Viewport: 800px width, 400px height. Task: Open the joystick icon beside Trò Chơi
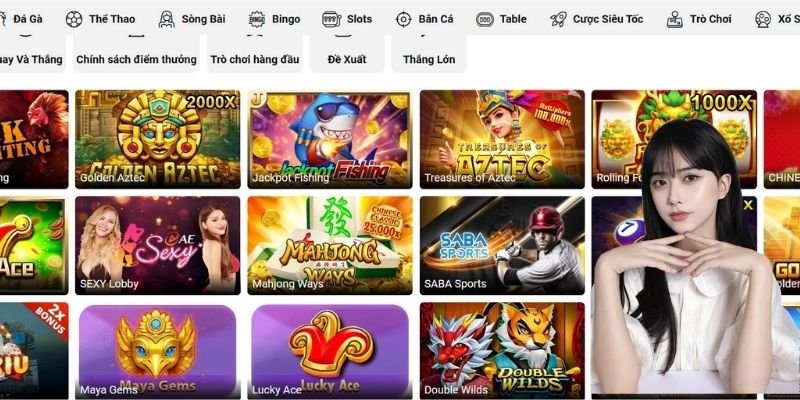point(674,19)
